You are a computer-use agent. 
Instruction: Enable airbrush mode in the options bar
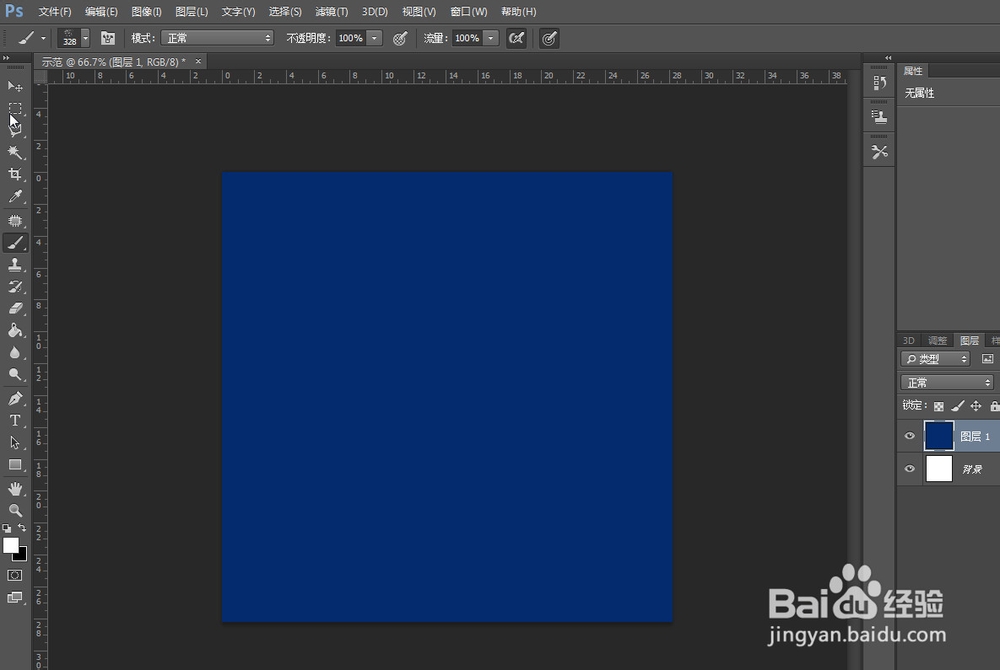click(x=516, y=38)
